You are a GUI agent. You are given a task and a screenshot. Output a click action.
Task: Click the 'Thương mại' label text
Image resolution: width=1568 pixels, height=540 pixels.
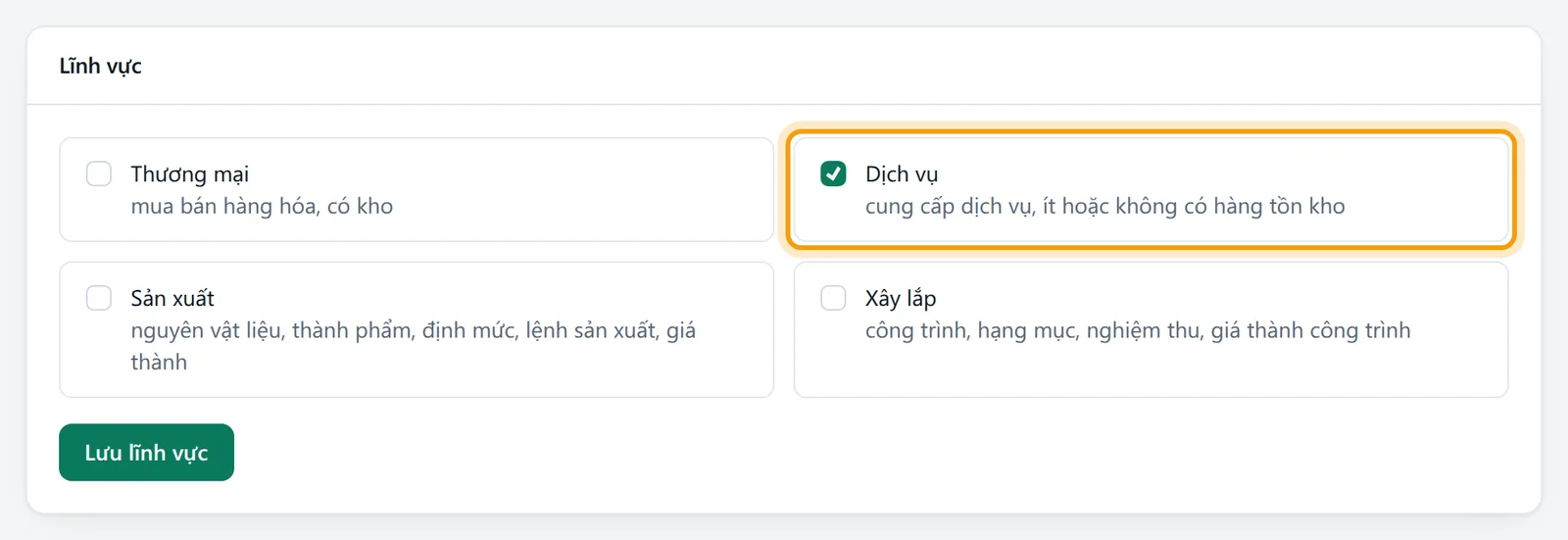pyautogui.click(x=189, y=174)
